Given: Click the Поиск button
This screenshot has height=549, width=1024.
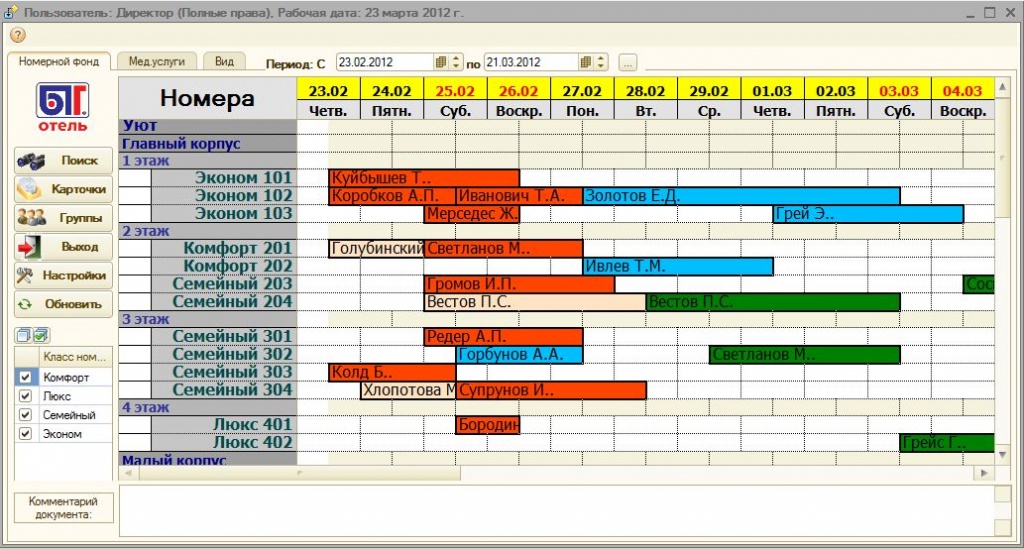Looking at the screenshot, I should tap(63, 161).
